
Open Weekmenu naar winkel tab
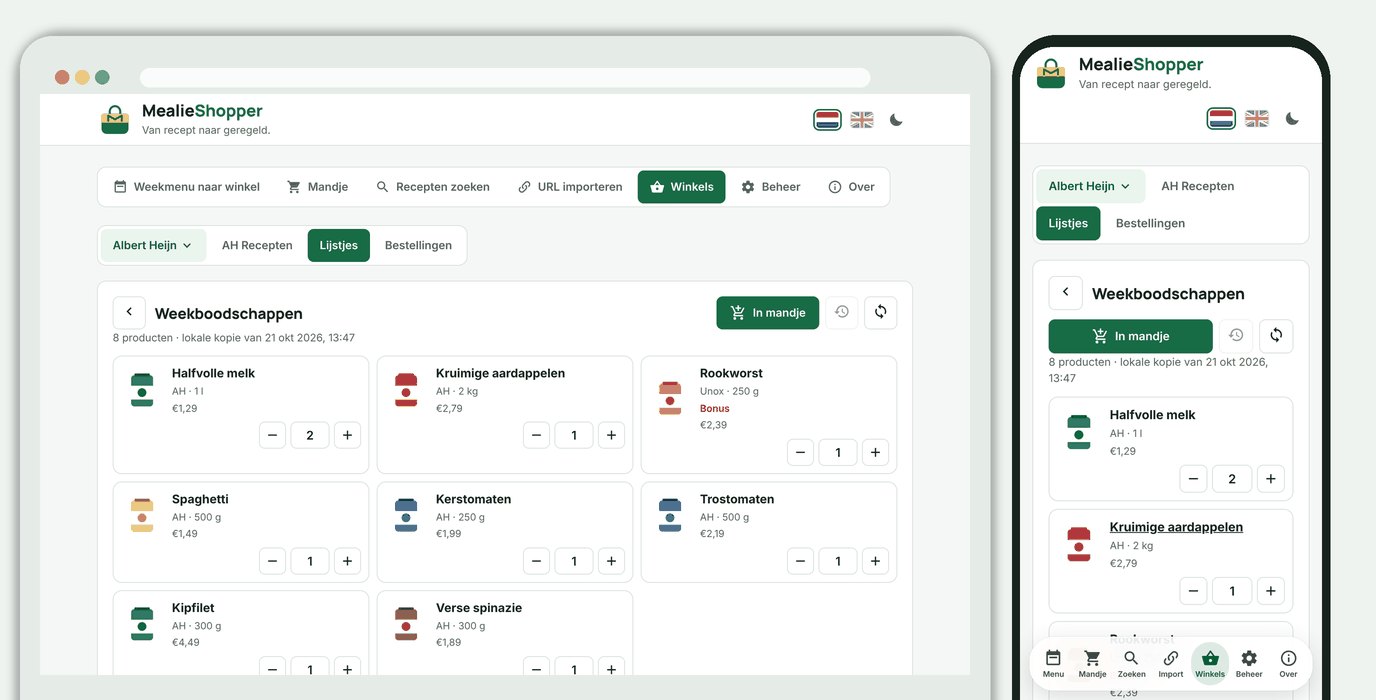(x=187, y=187)
